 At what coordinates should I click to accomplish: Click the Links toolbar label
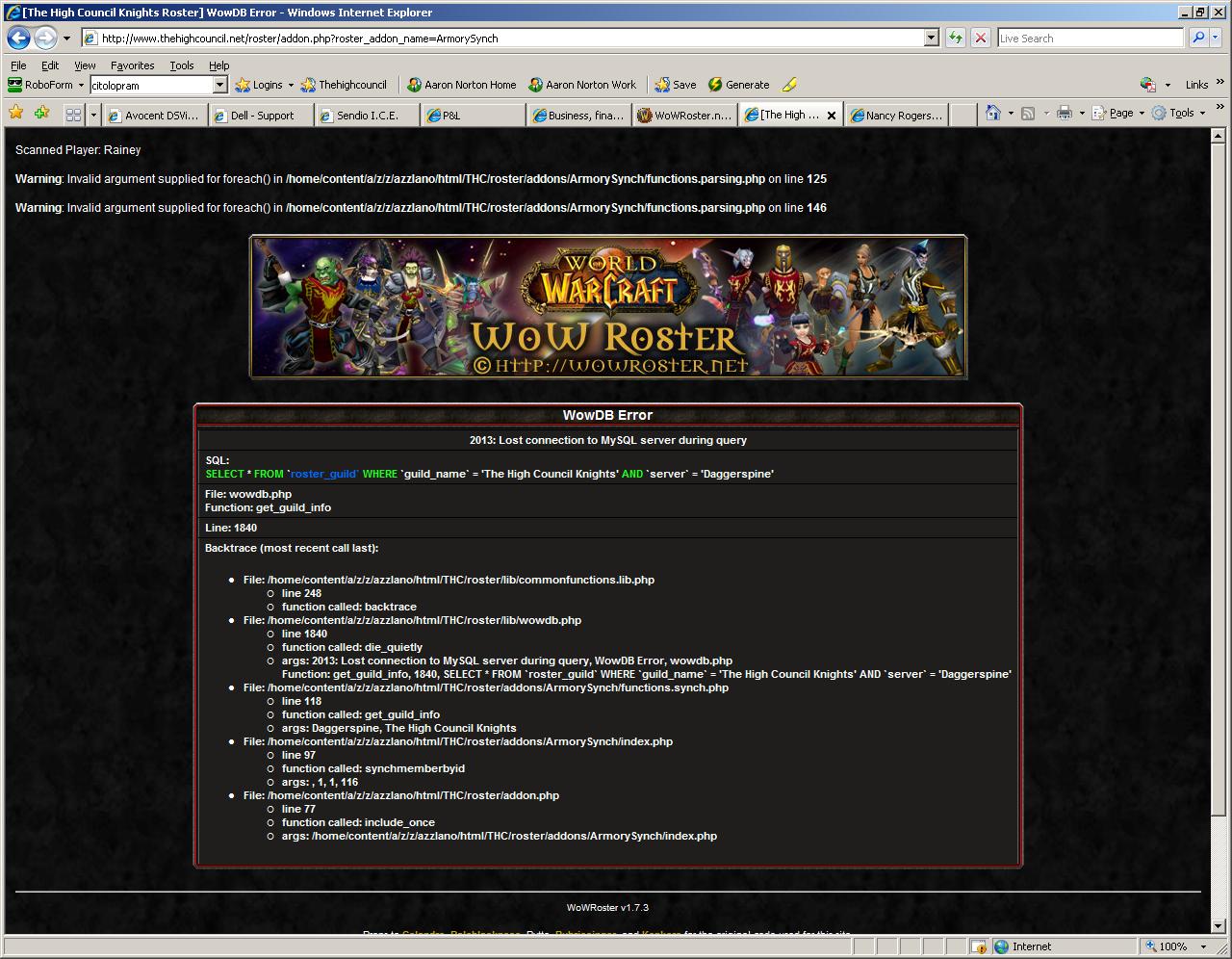pyautogui.click(x=1196, y=85)
